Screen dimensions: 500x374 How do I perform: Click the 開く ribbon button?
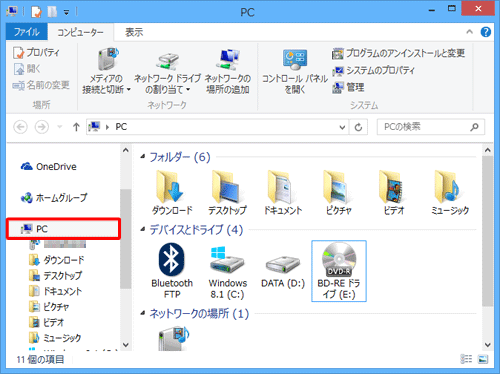pyautogui.click(x=27, y=69)
